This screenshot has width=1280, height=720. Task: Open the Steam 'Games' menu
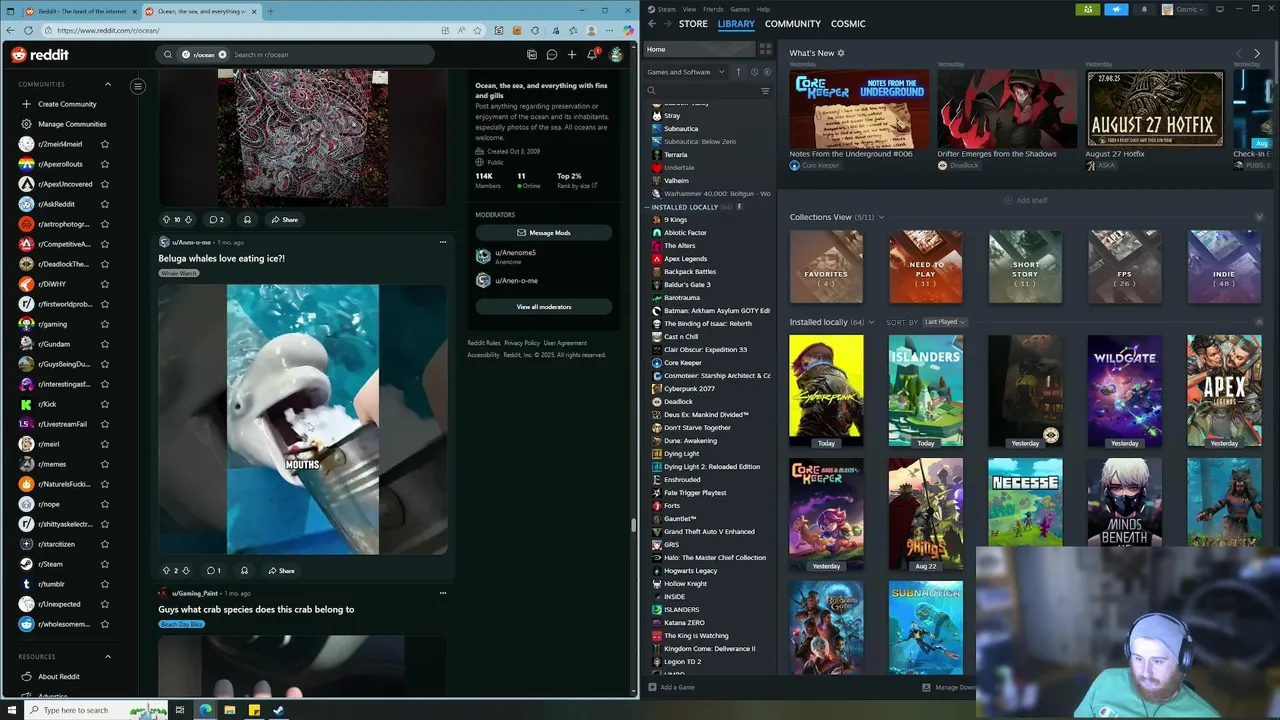click(740, 9)
